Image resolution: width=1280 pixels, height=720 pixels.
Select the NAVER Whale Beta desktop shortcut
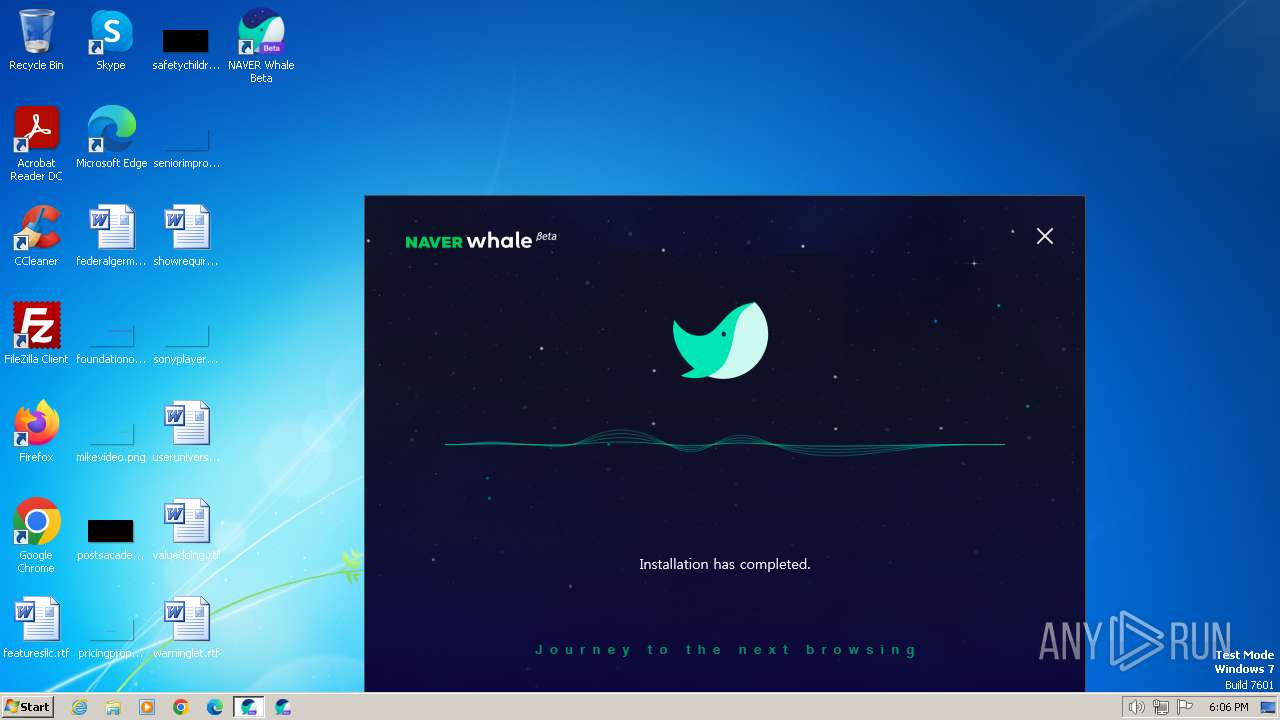261,47
